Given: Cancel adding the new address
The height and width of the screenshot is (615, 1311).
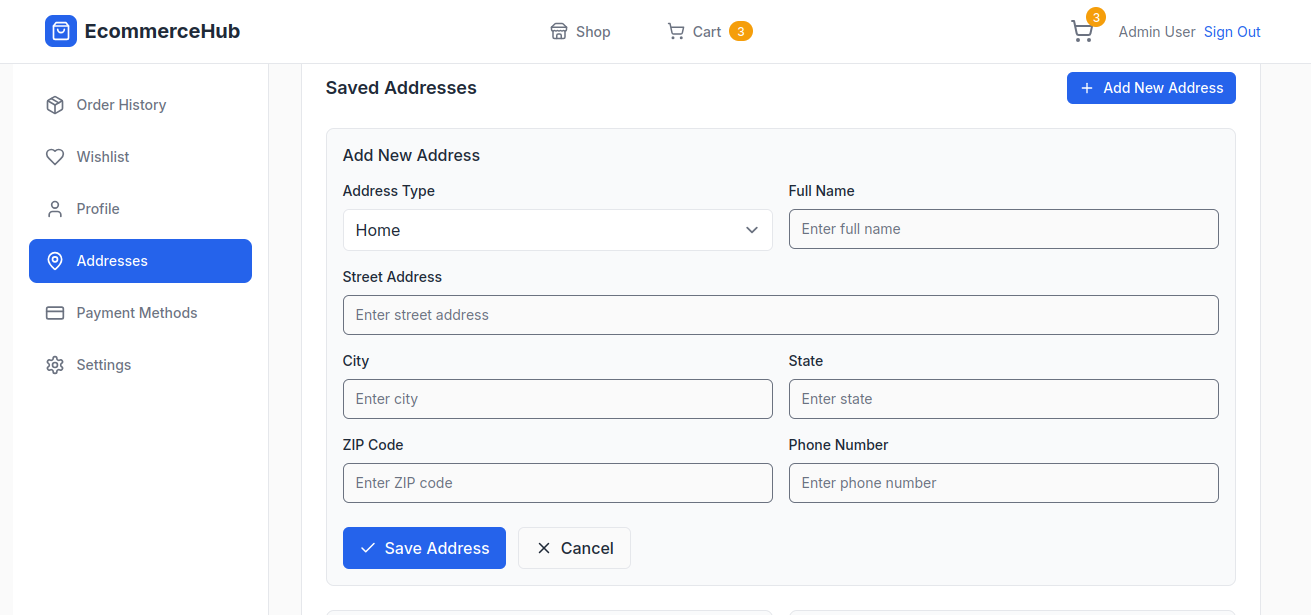Looking at the screenshot, I should (574, 548).
